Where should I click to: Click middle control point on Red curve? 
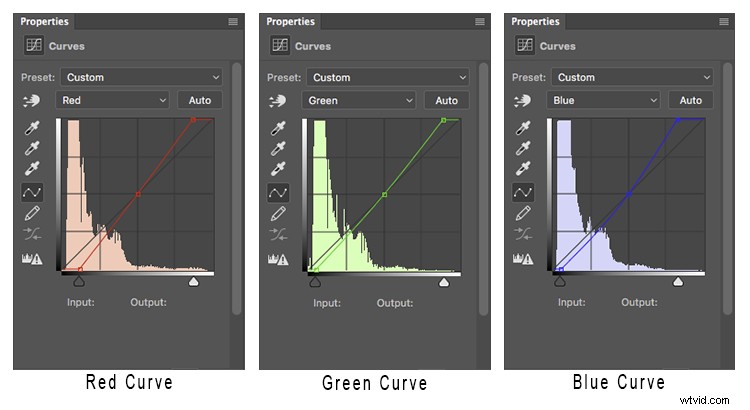[x=137, y=194]
